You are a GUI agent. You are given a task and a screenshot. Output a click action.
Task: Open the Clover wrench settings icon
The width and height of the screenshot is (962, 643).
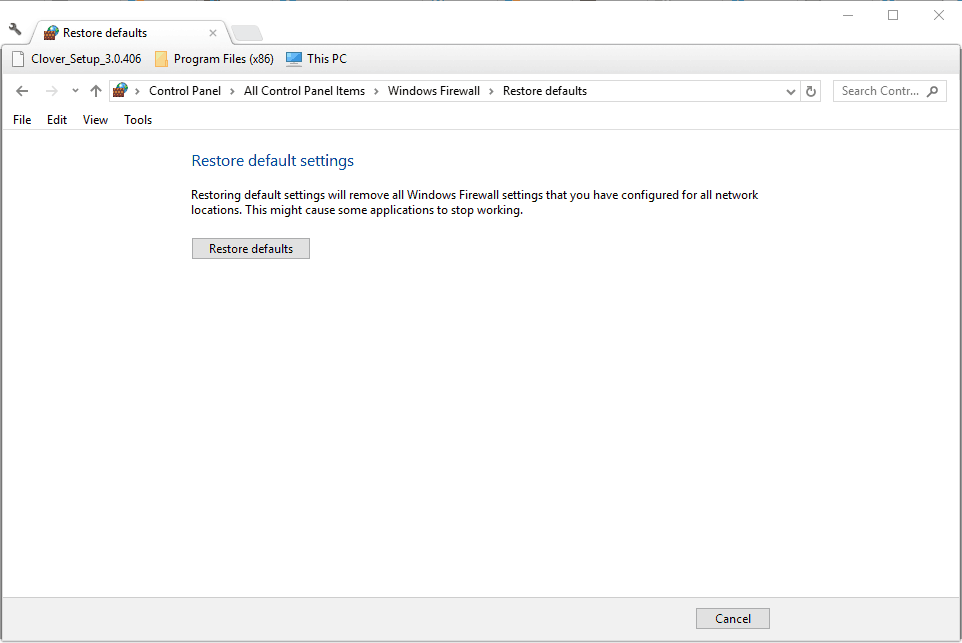[15, 29]
